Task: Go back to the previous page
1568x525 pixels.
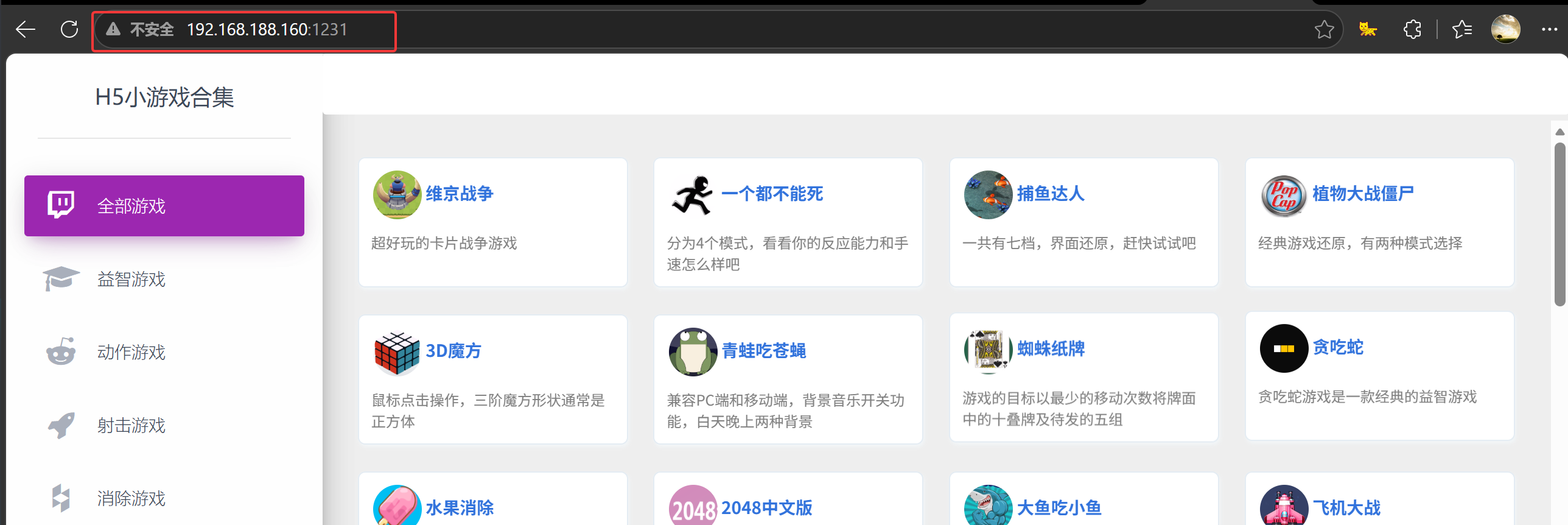Action: [x=26, y=29]
